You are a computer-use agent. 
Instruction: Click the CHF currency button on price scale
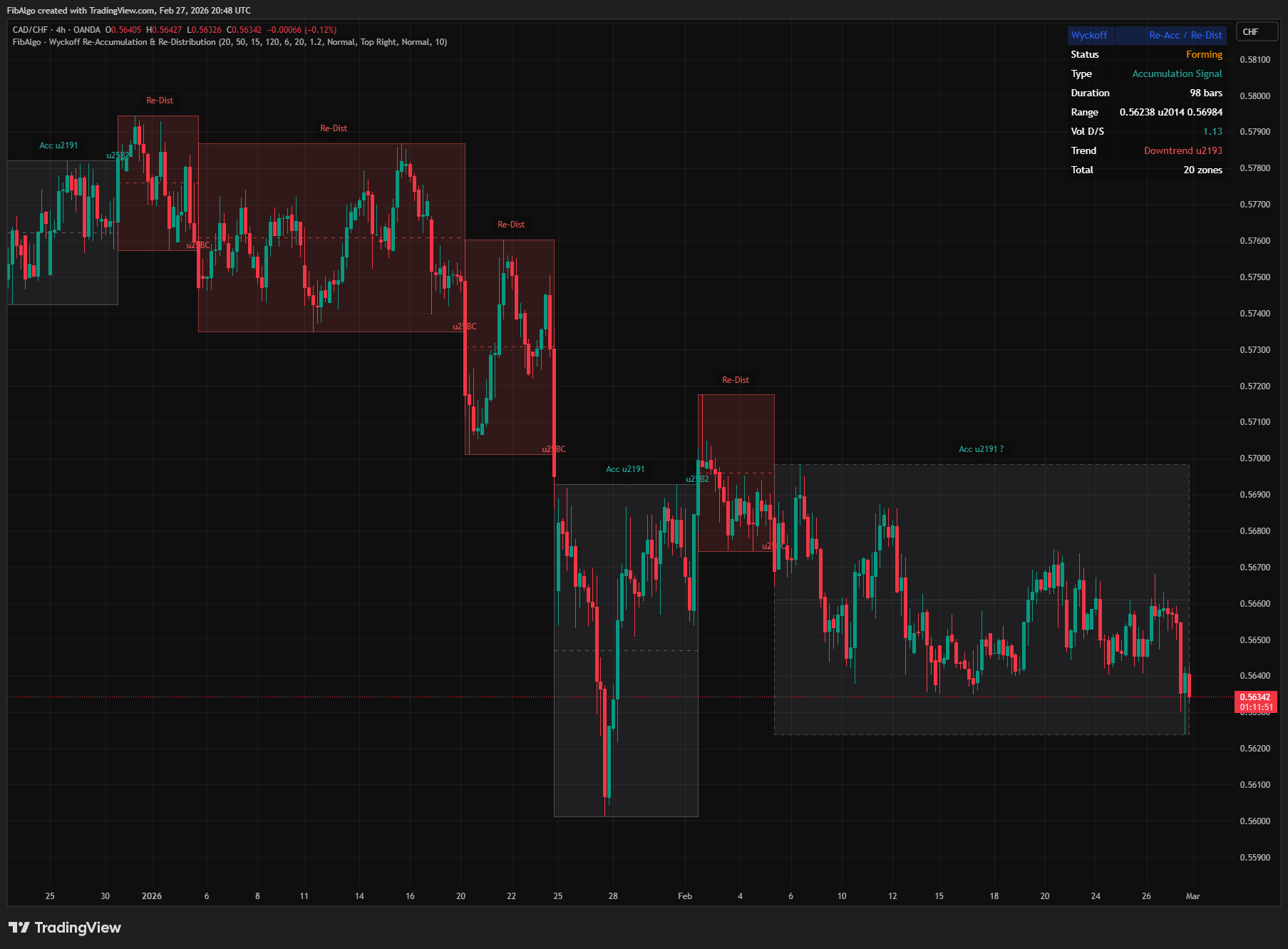pos(1256,31)
